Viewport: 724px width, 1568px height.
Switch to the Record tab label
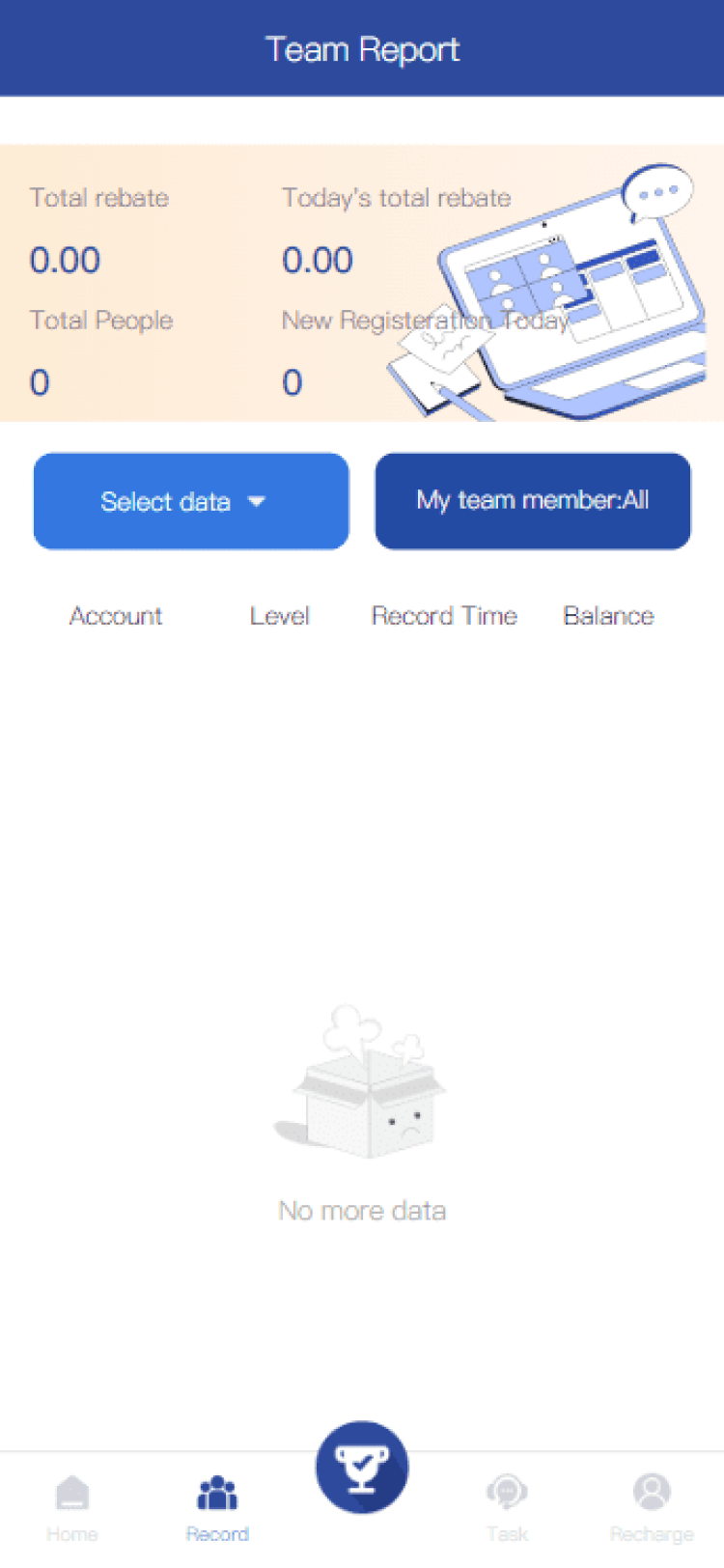coord(217,1534)
